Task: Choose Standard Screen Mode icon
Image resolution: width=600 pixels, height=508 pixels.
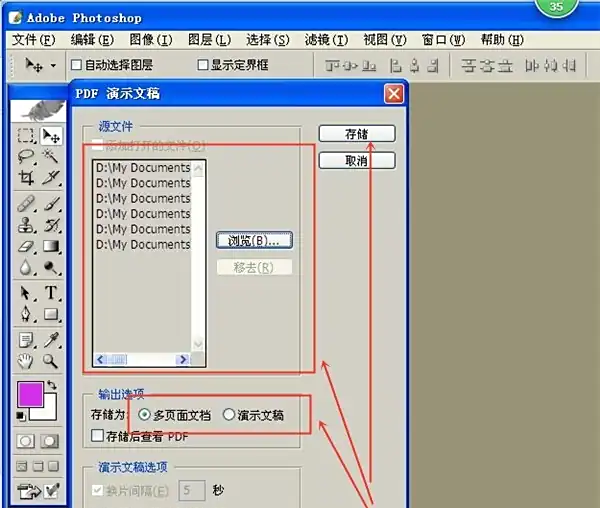Action: pyautogui.click(x=22, y=466)
